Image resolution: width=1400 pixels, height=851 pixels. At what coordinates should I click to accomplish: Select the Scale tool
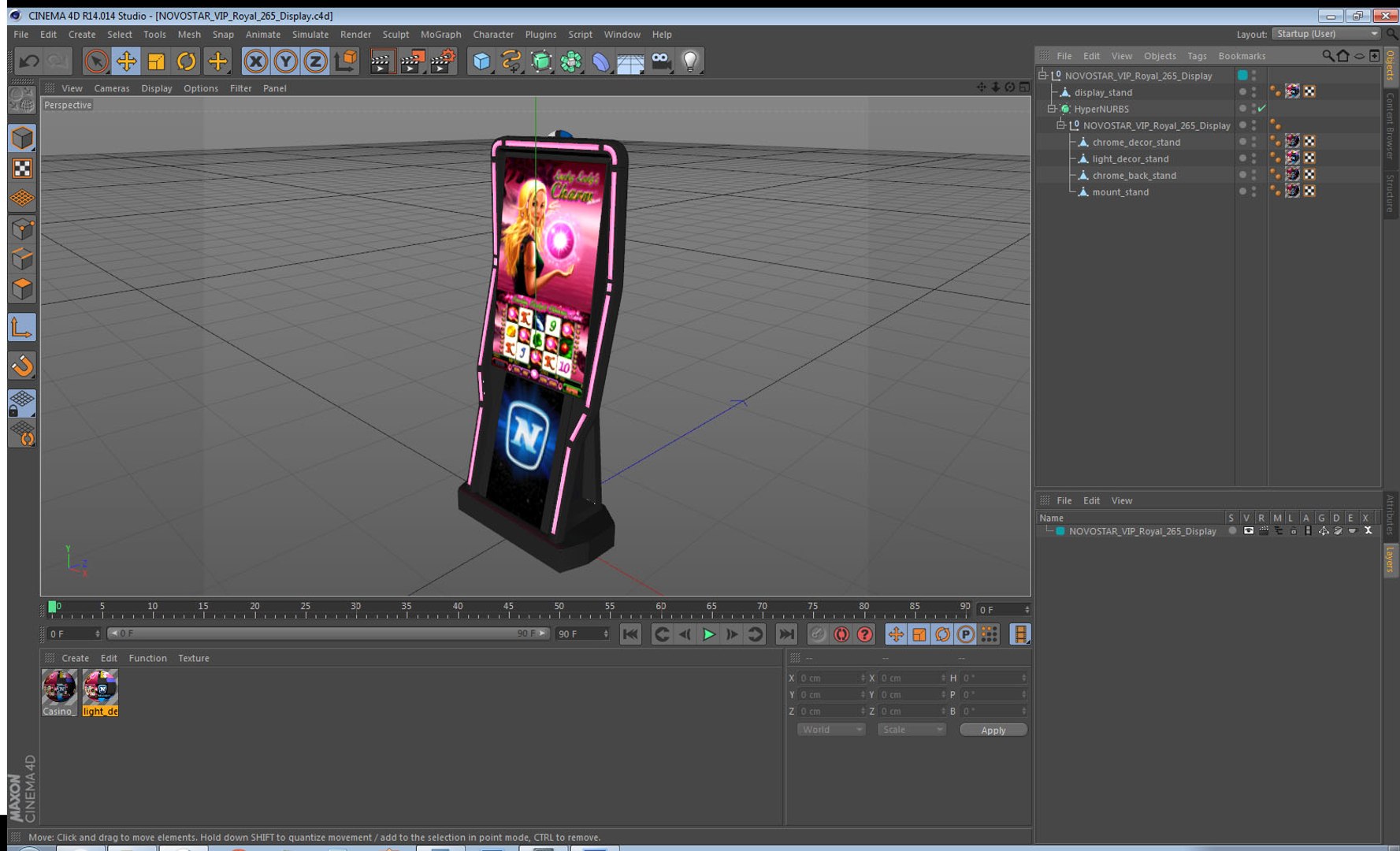point(156,61)
